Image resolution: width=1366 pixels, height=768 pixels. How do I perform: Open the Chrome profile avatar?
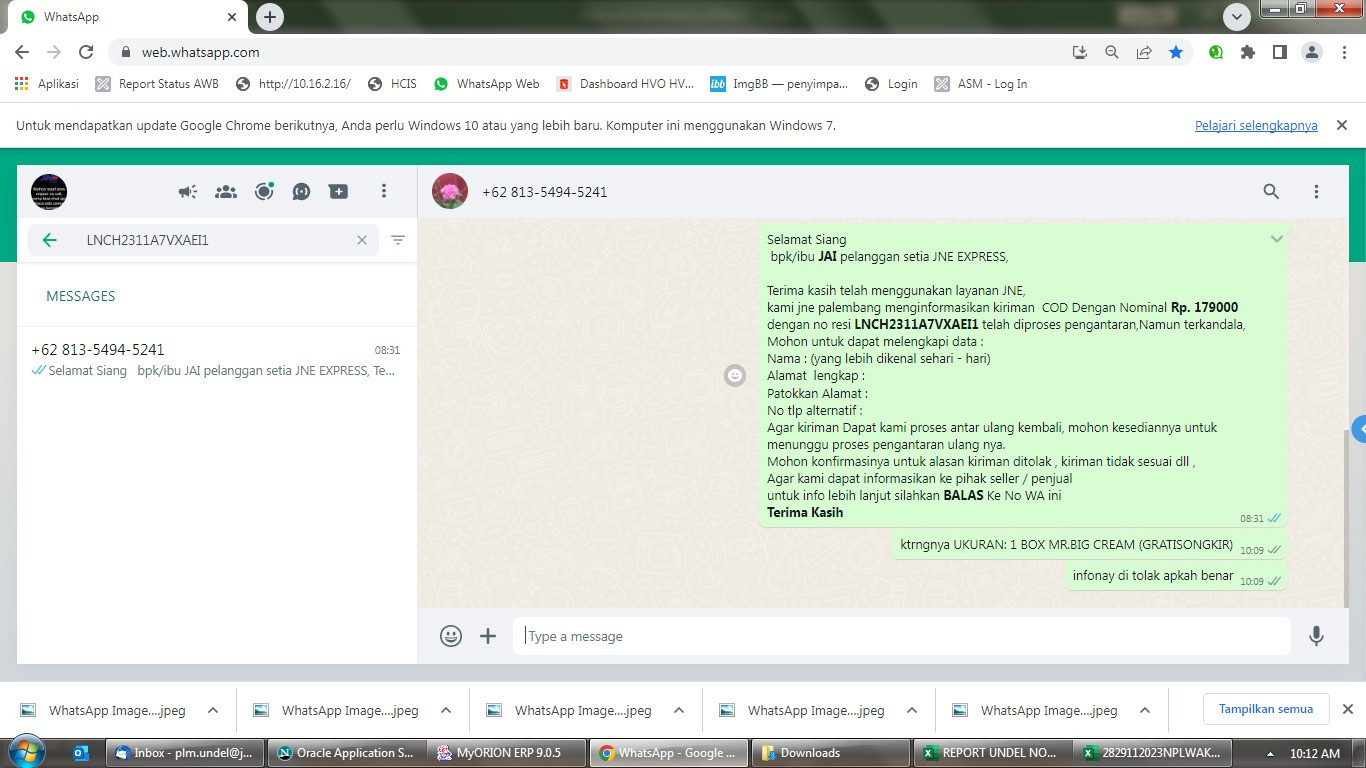coord(1311,52)
